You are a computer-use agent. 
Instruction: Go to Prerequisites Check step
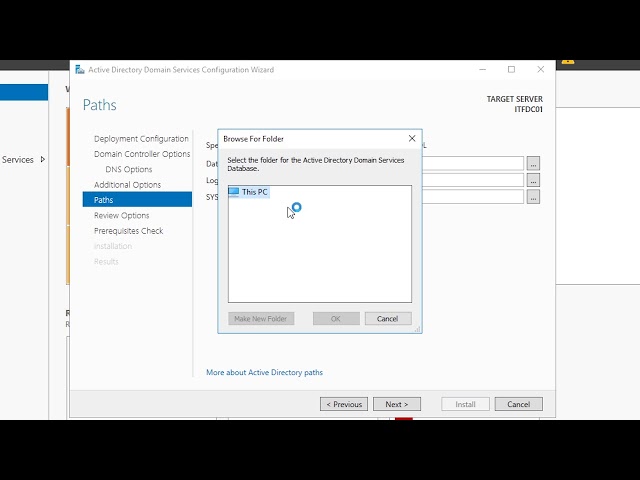[129, 231]
